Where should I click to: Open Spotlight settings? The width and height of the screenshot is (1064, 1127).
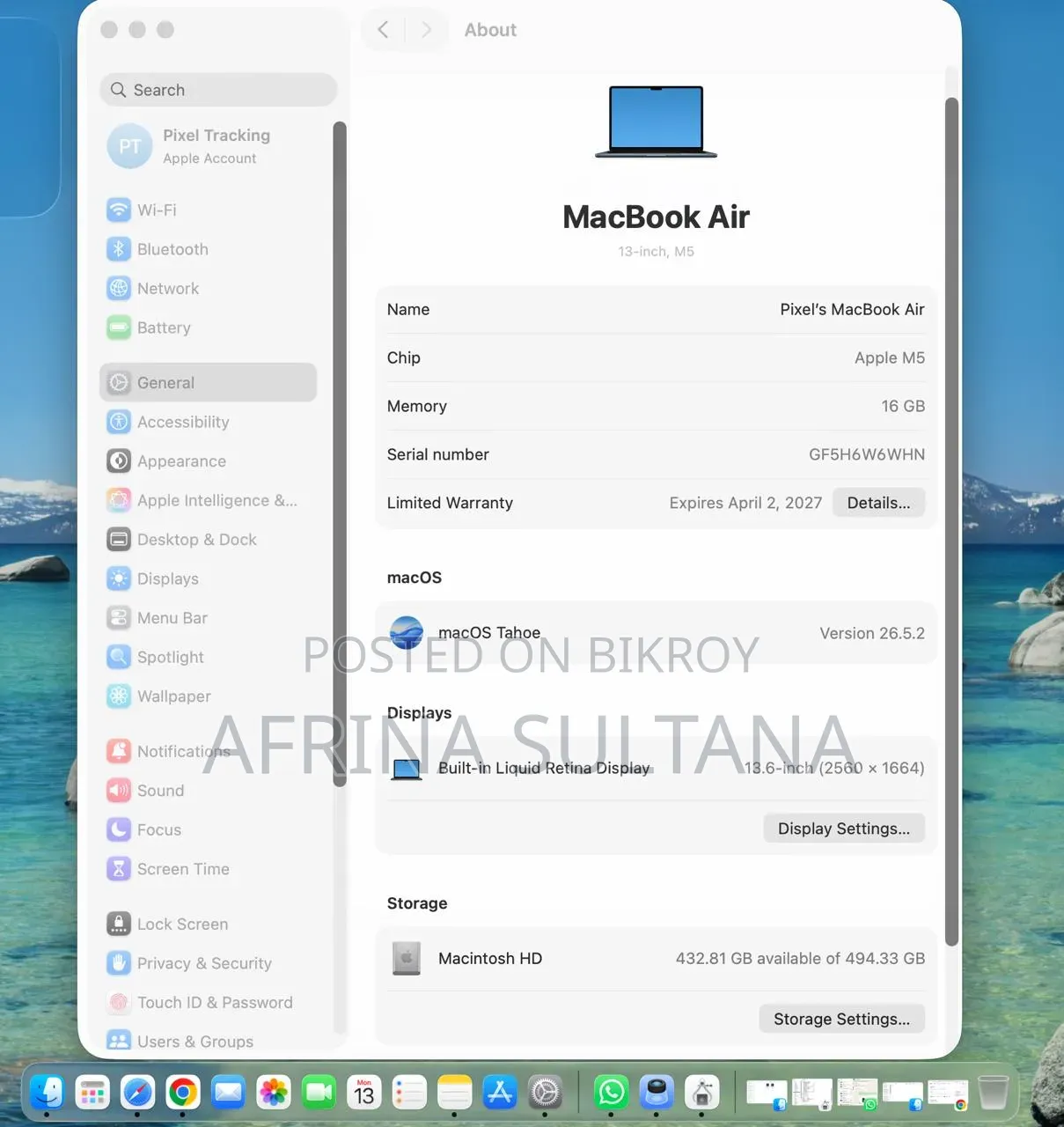(x=208, y=657)
